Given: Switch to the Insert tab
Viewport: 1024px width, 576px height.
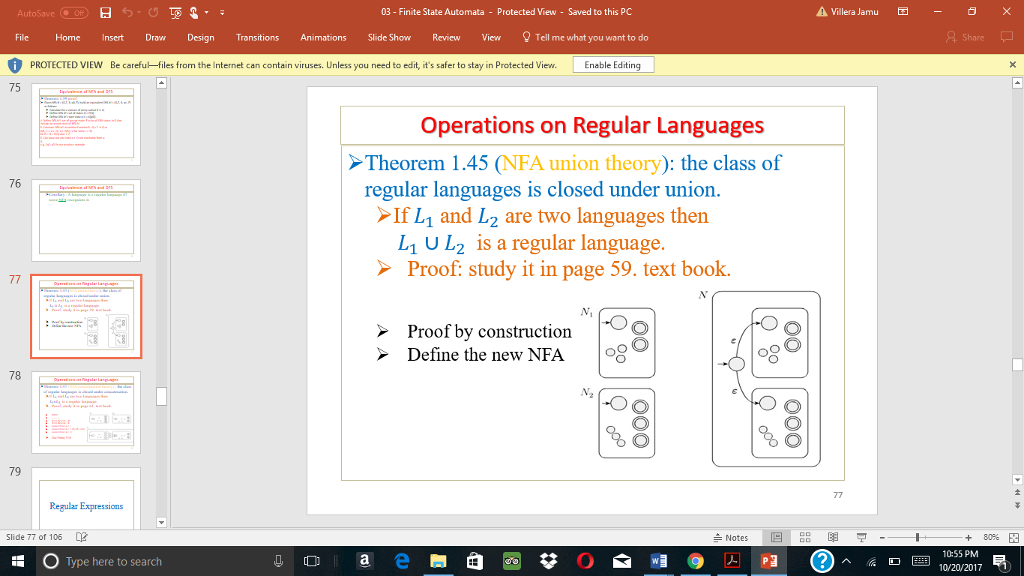Looking at the screenshot, I should (x=112, y=37).
